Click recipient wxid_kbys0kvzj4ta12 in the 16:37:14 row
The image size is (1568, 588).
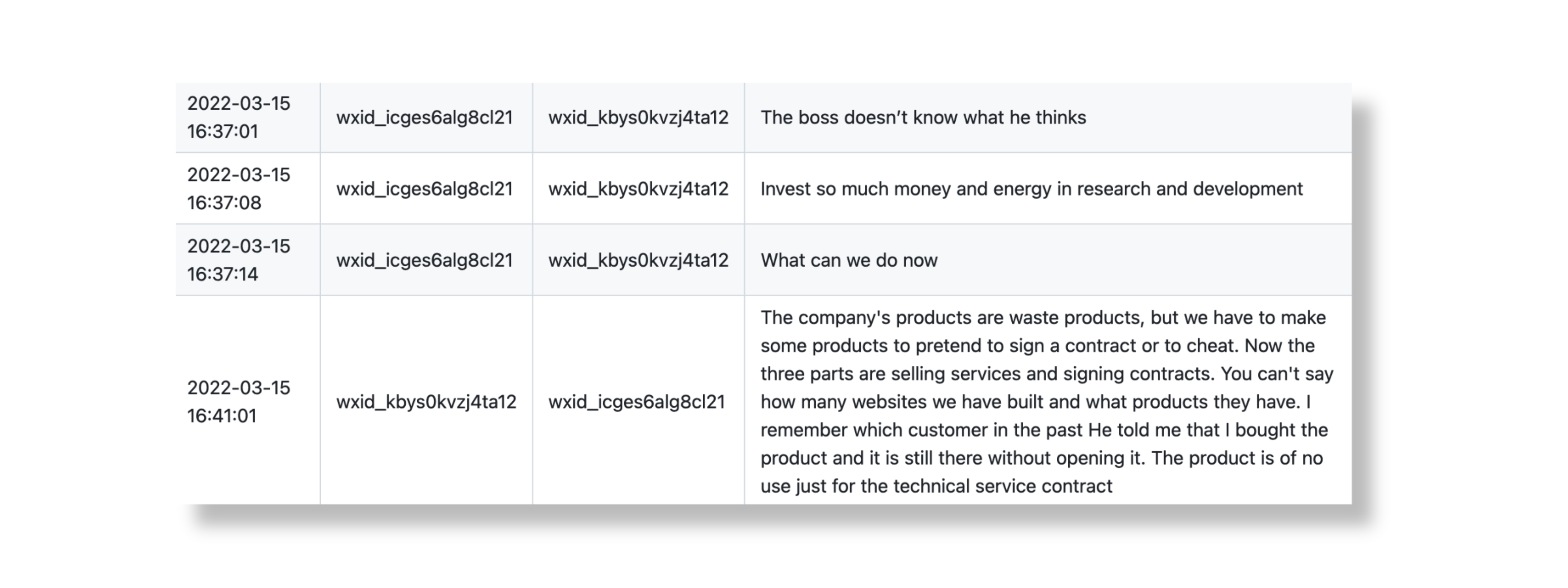click(x=638, y=260)
